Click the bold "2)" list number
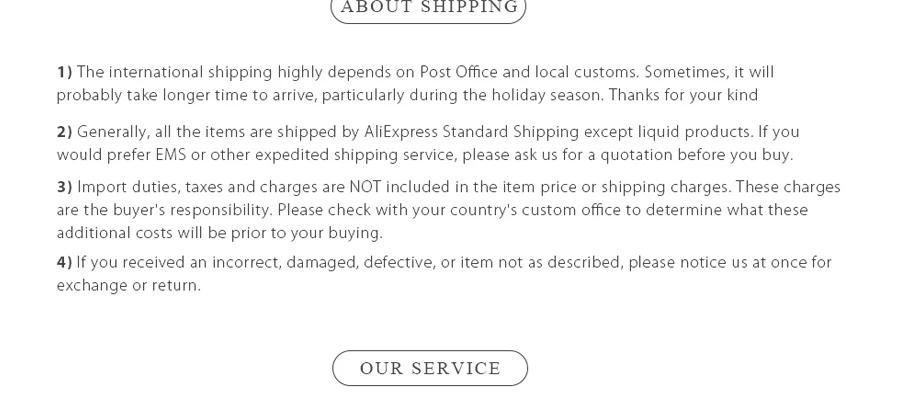The height and width of the screenshot is (412, 900). point(64,133)
